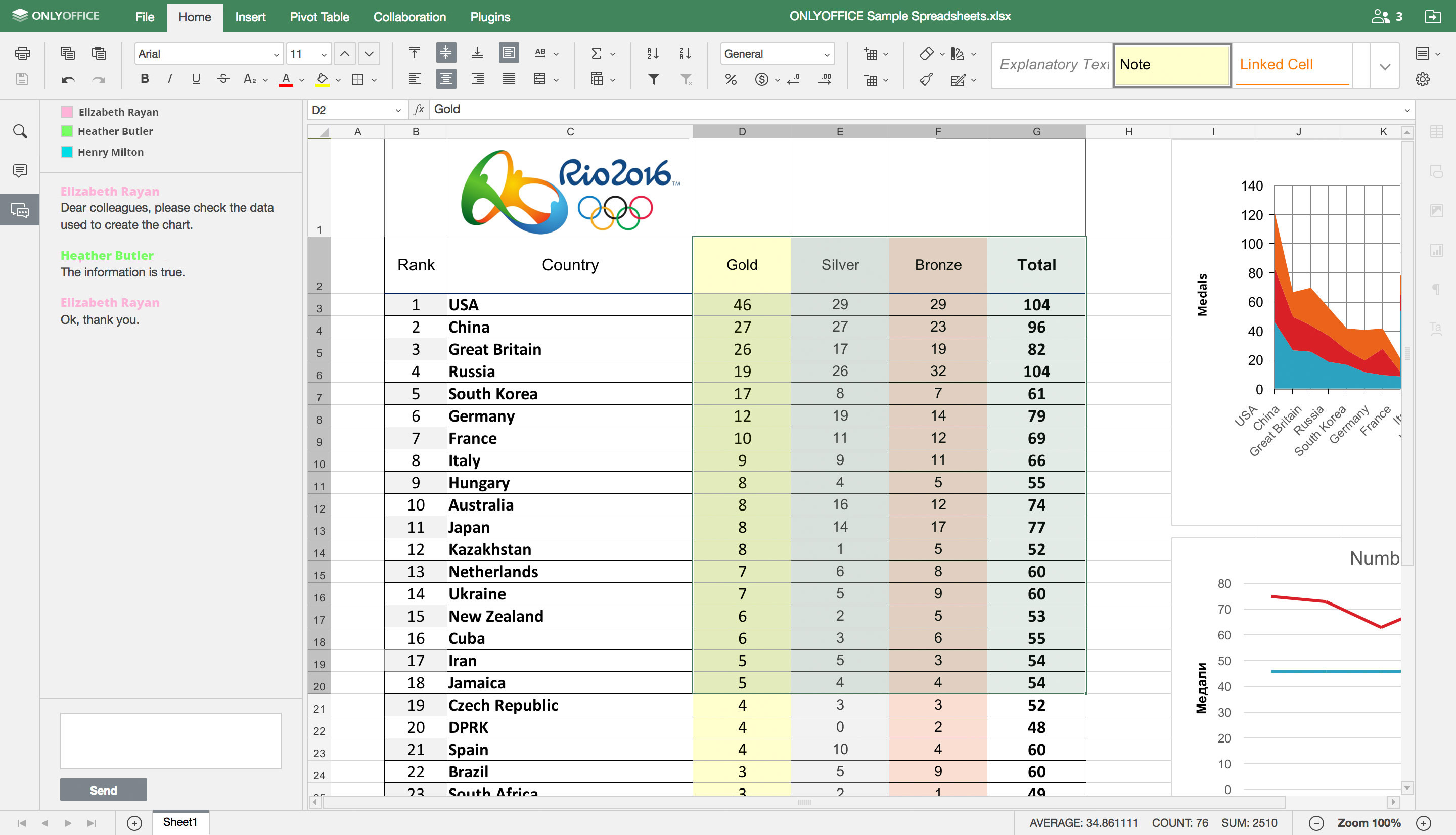Click the Filter icon in ribbon
Viewport: 1456px width, 835px height.
(x=654, y=79)
